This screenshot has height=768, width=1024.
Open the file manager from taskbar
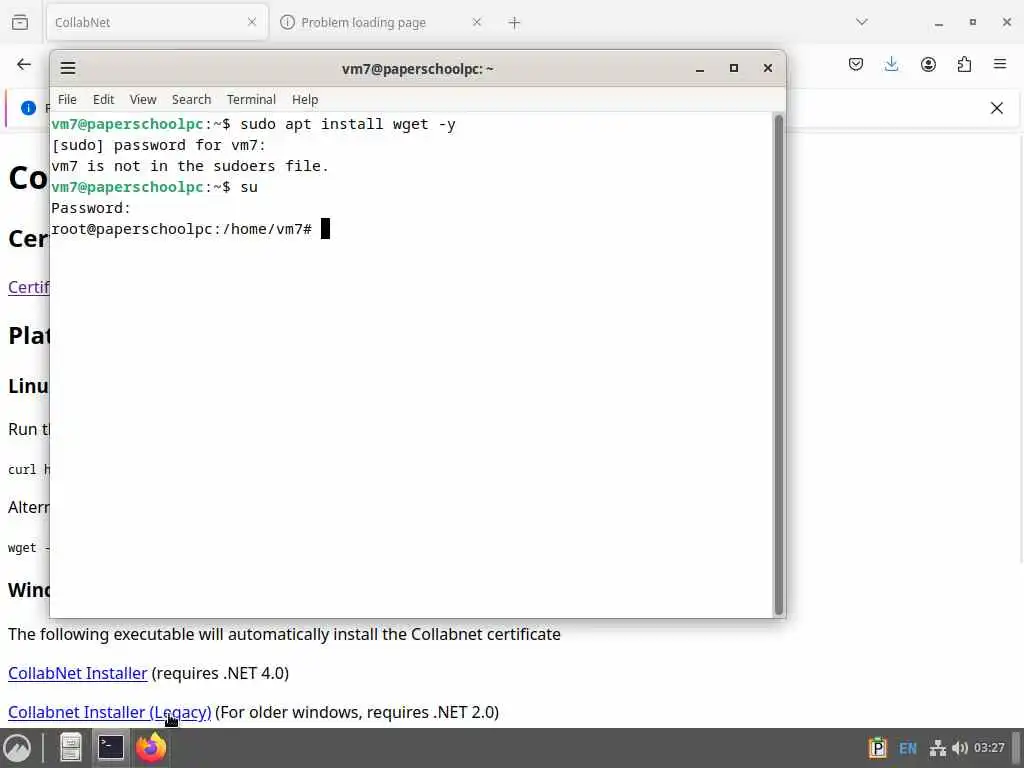point(71,748)
